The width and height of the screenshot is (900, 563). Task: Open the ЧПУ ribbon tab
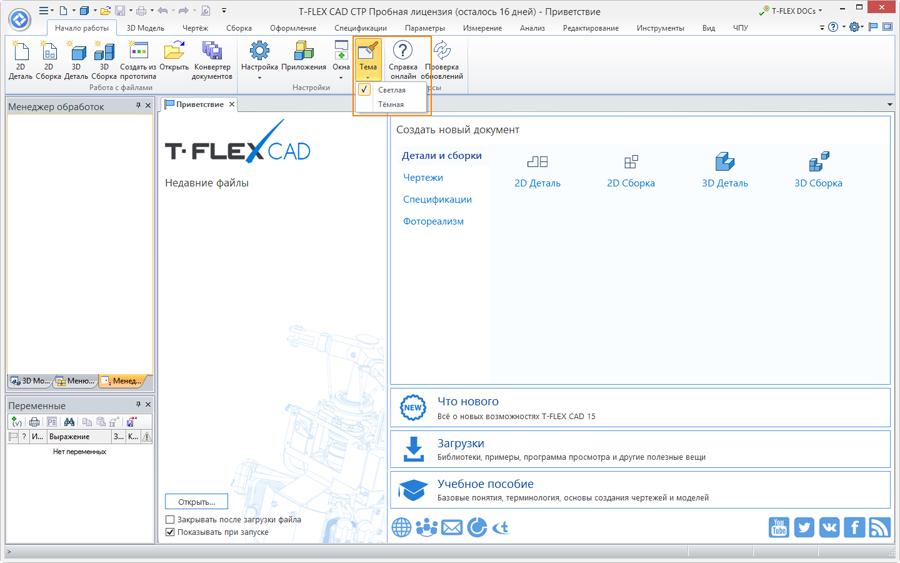coord(740,28)
